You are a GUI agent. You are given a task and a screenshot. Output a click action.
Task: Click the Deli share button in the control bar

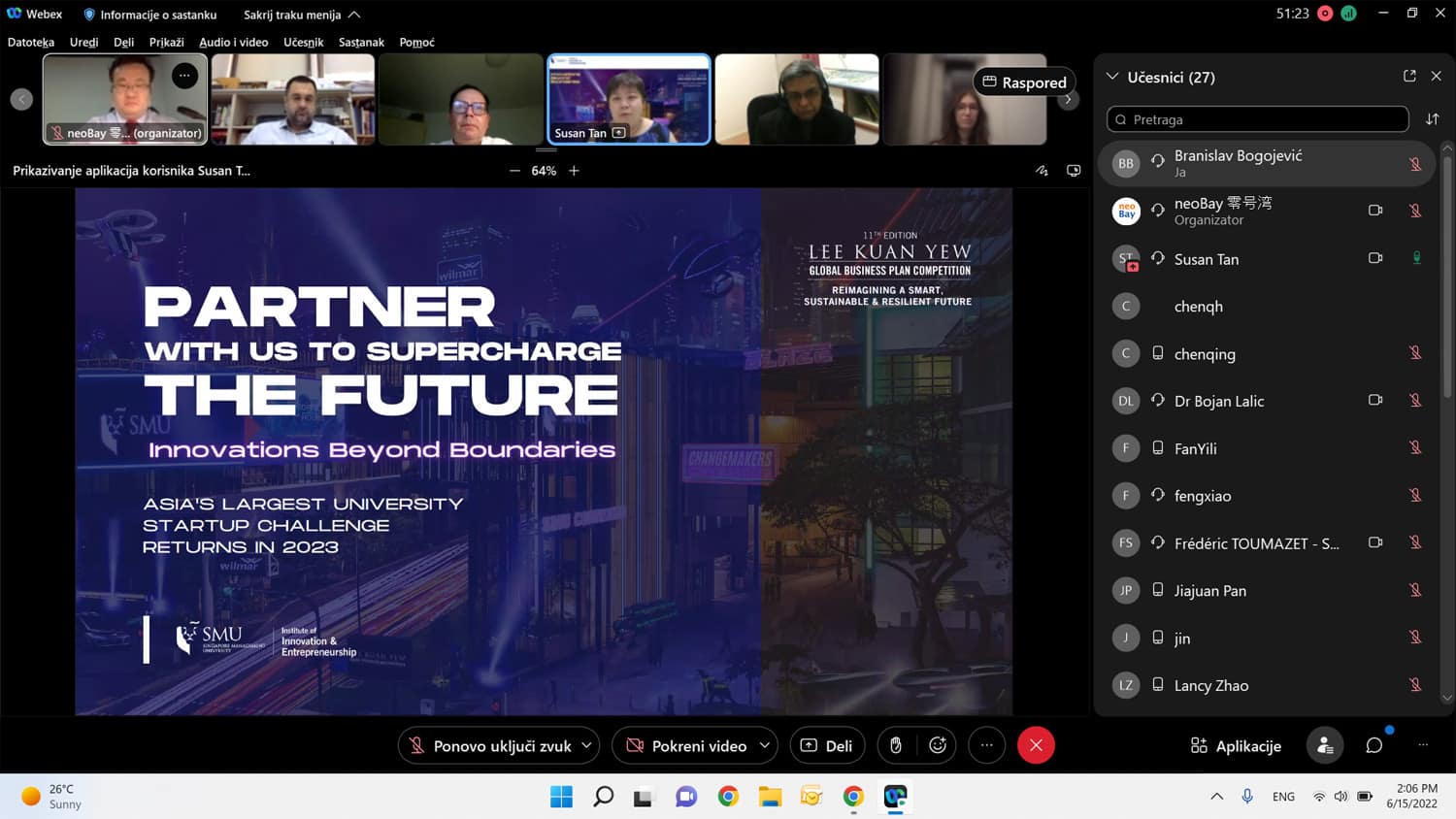827,745
